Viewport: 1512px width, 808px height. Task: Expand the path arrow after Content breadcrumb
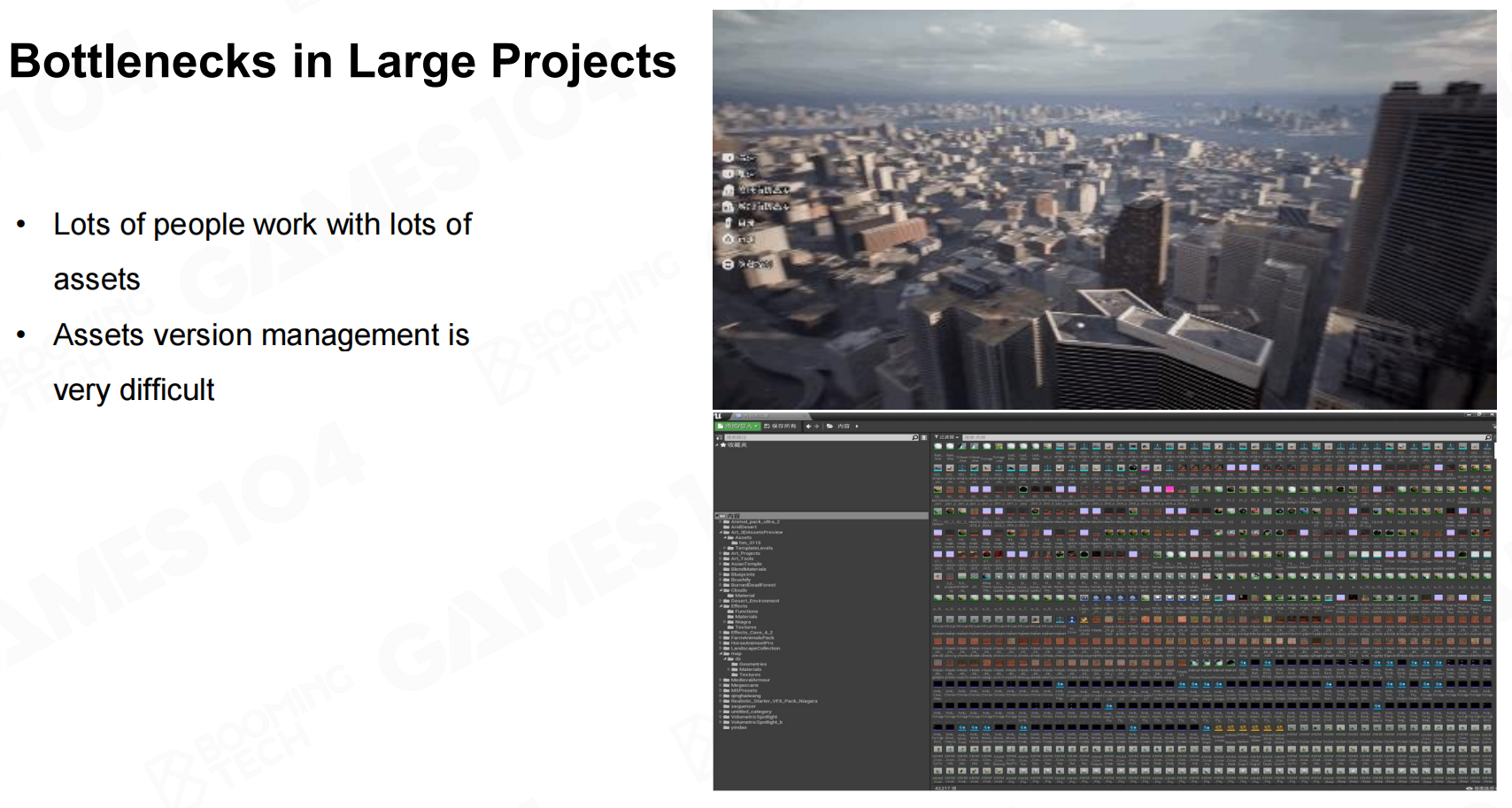click(x=857, y=427)
